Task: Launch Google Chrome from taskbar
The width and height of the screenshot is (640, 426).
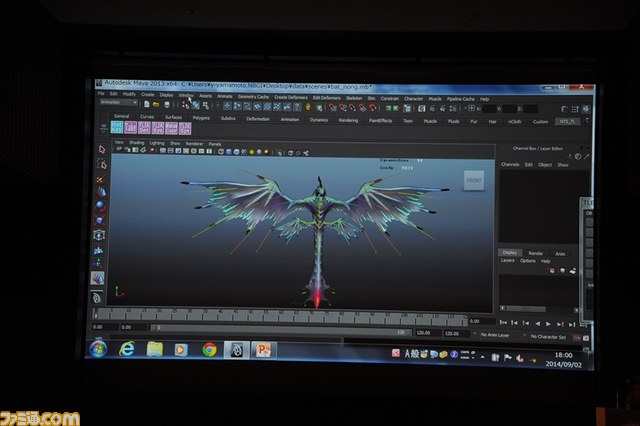Action: 208,349
